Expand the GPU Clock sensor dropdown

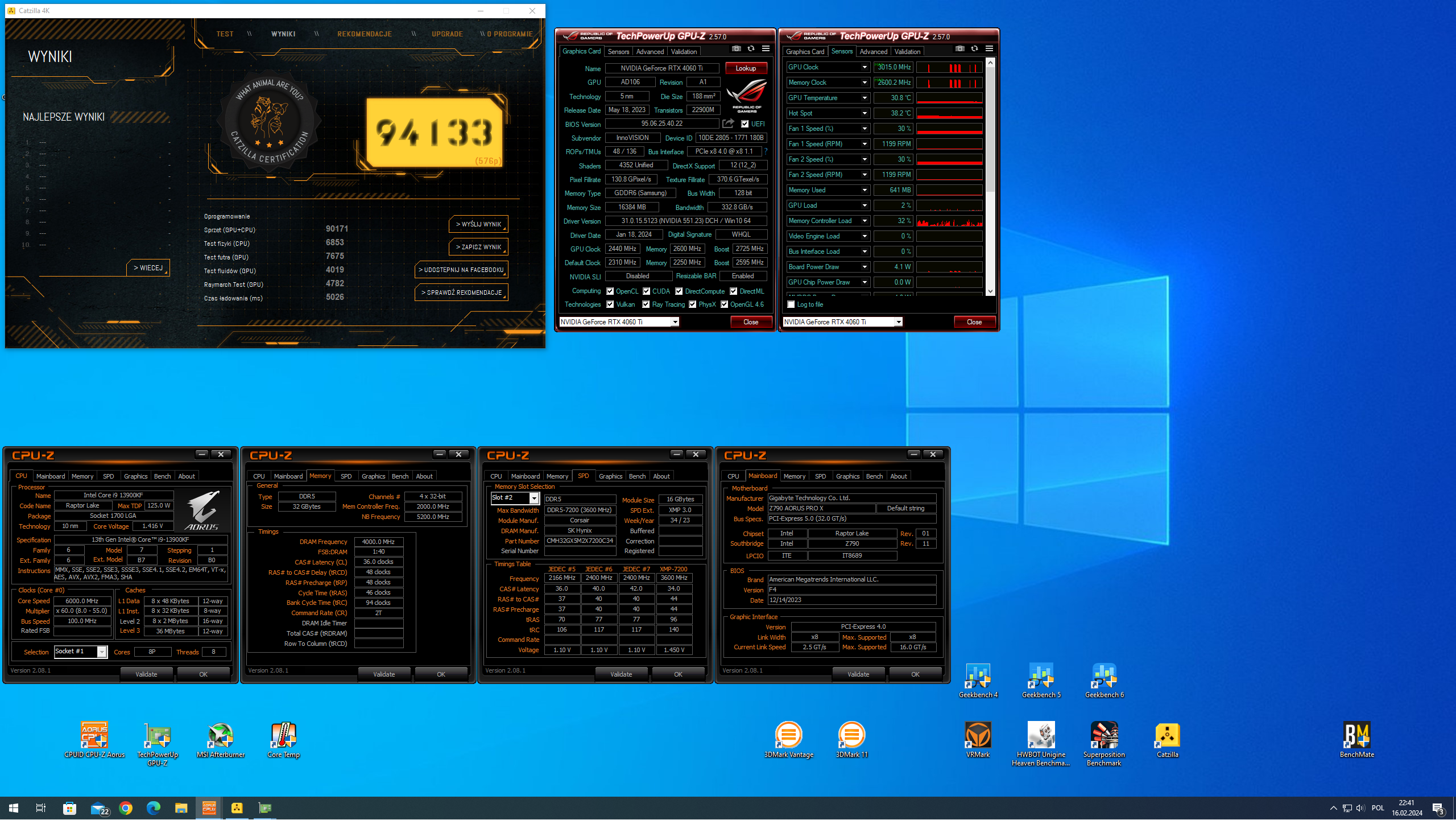pos(864,67)
